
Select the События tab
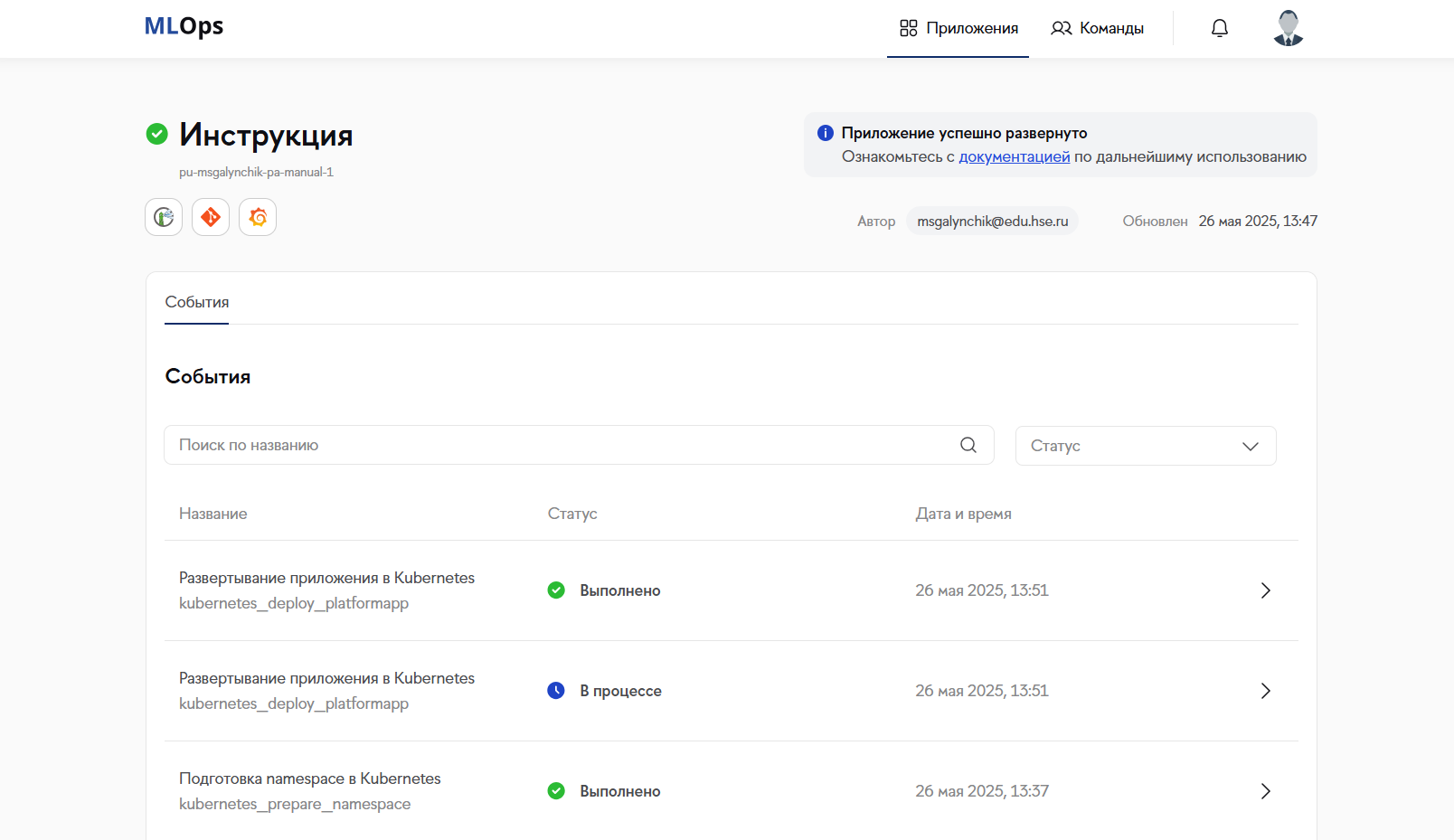196,302
